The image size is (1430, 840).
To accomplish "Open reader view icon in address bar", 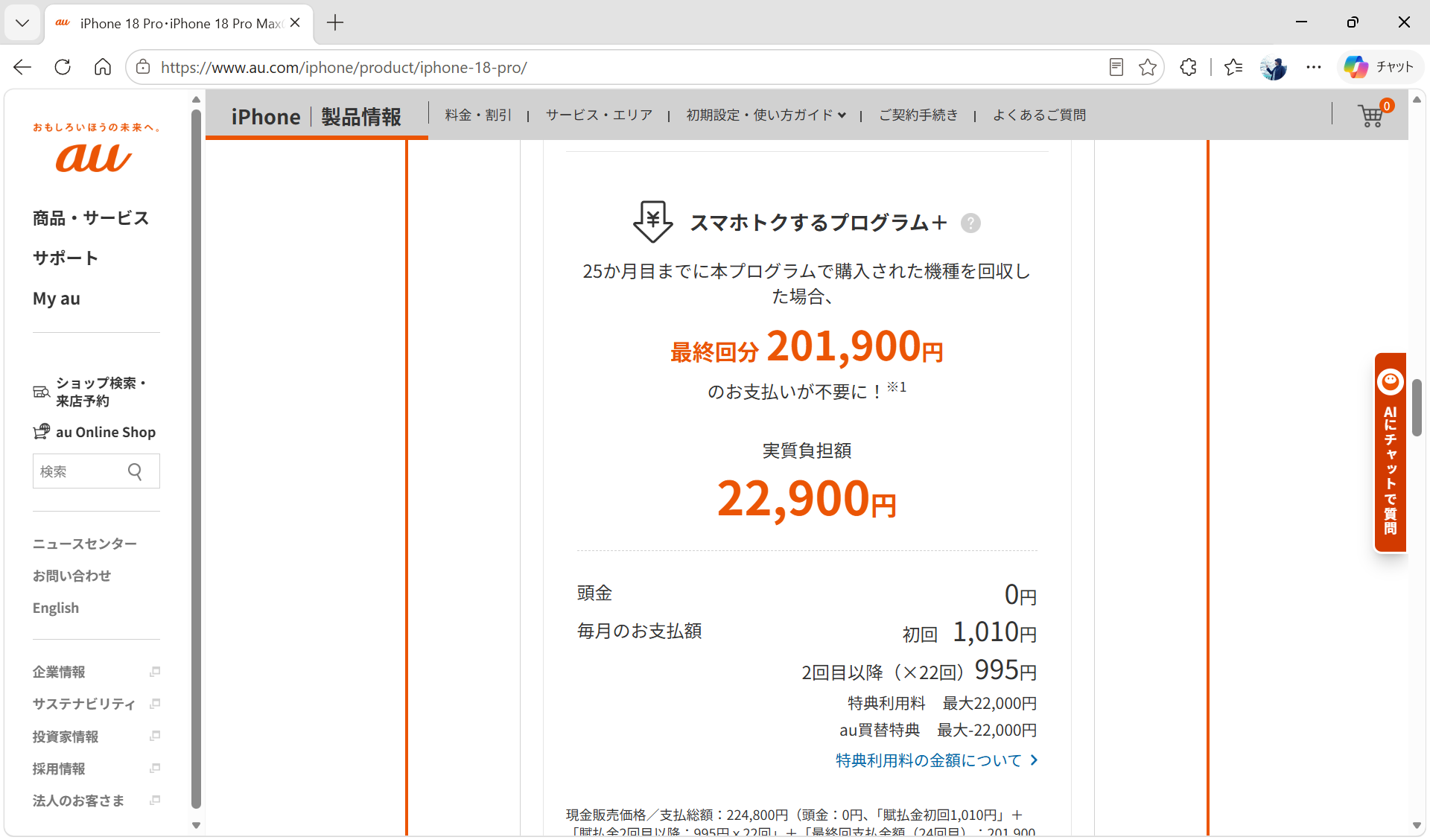I will click(1116, 67).
